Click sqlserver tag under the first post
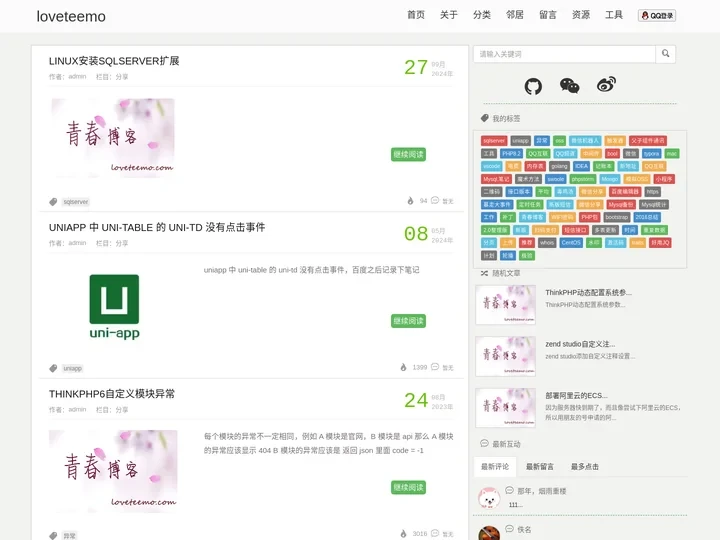 coord(76,202)
